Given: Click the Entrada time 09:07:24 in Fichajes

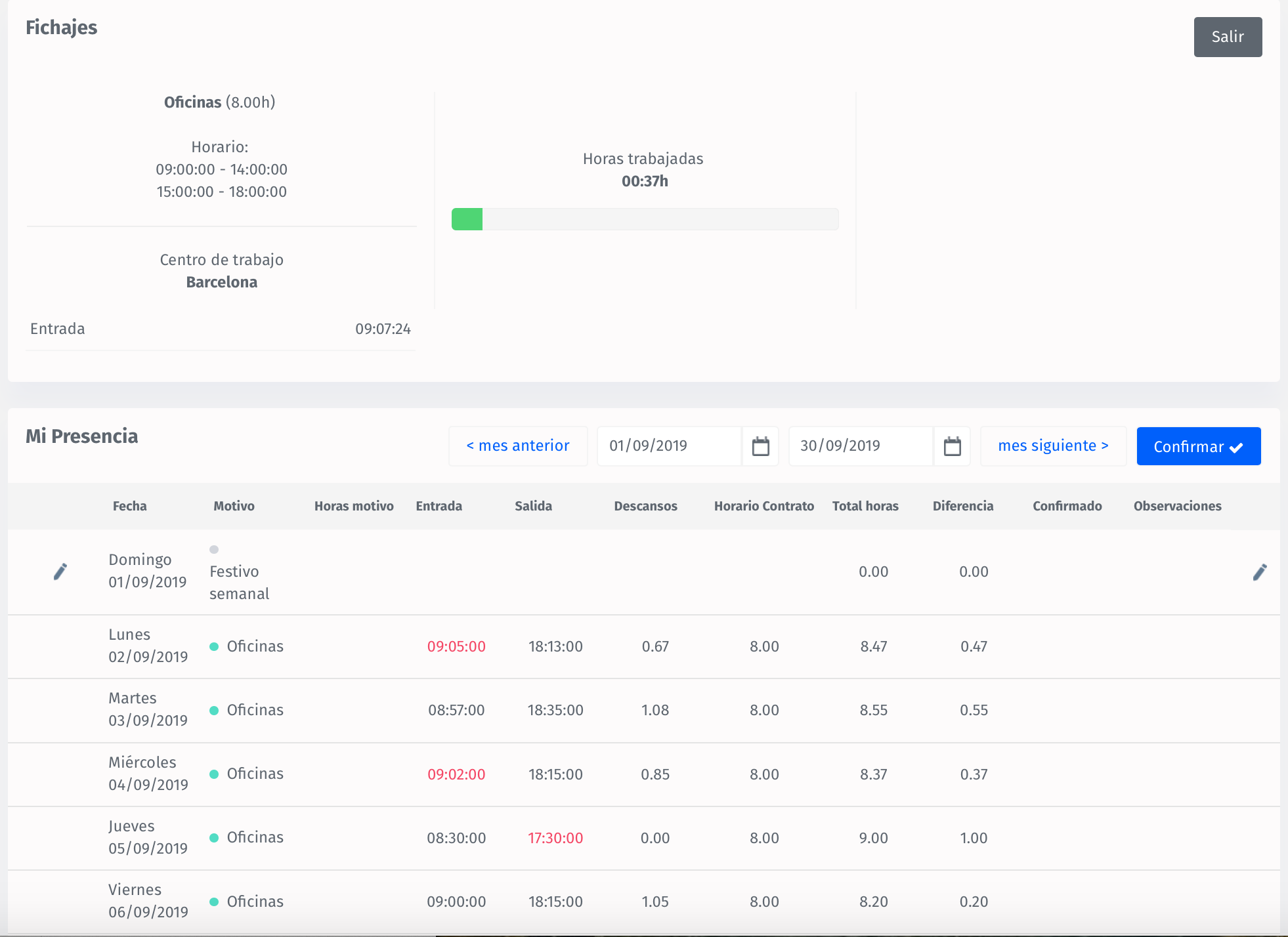Looking at the screenshot, I should click(383, 329).
